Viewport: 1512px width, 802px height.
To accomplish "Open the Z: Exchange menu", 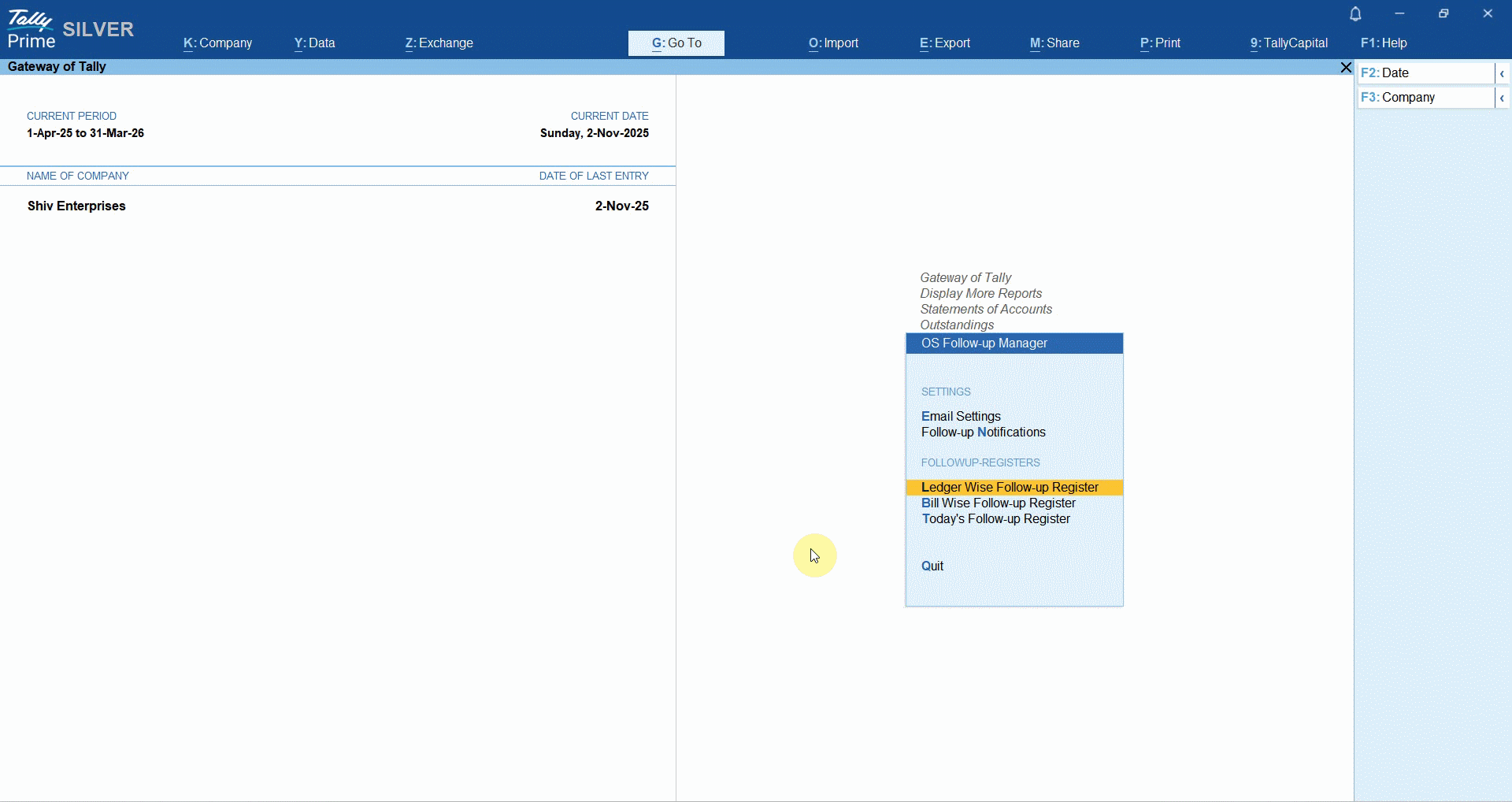I will pyautogui.click(x=439, y=43).
